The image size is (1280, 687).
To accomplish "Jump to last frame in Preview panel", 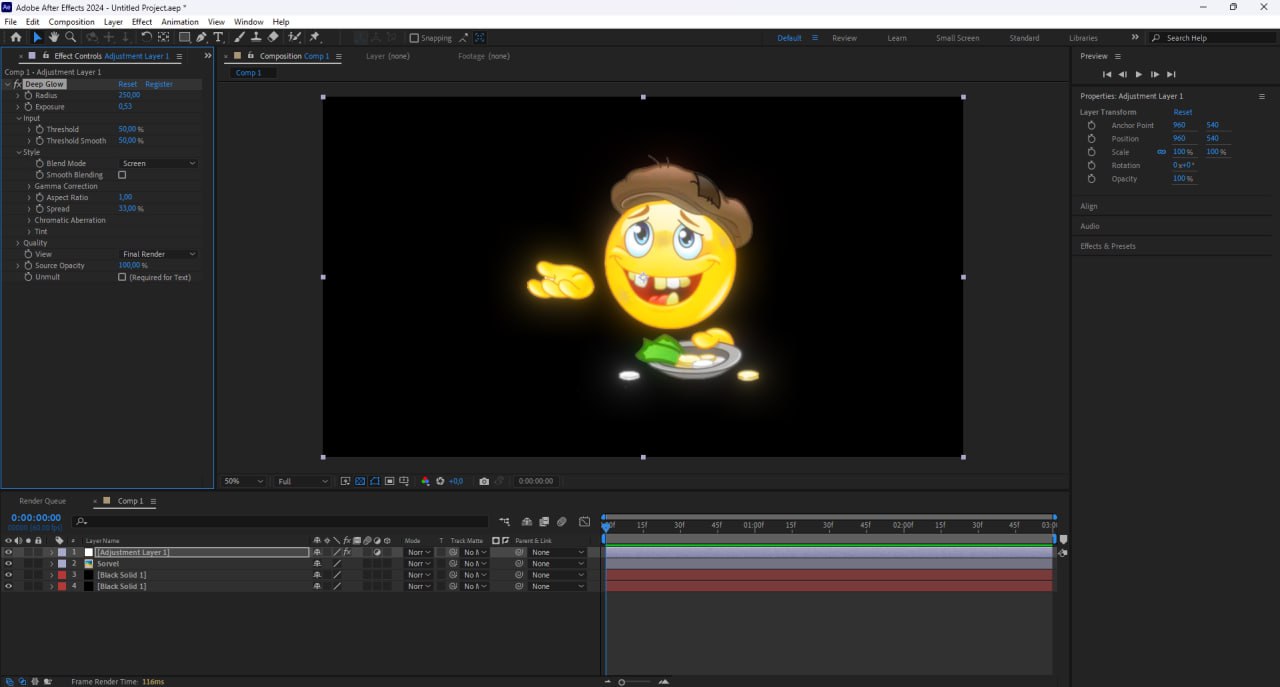I will 1171,74.
